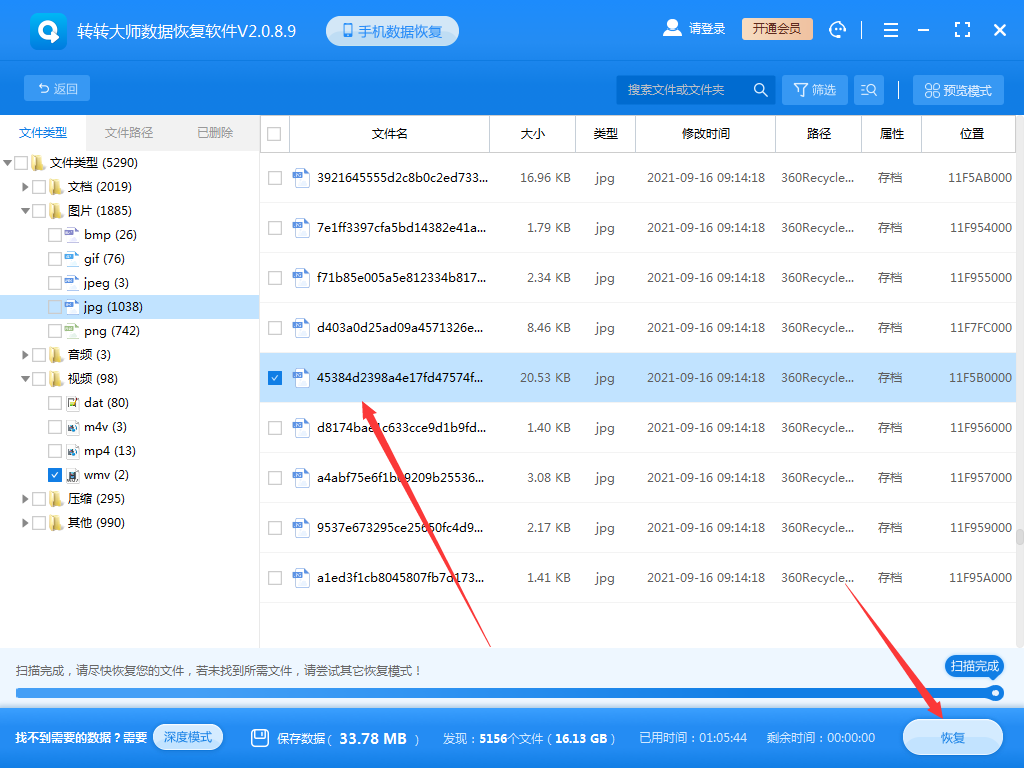Open the phone data recovery mode
1024x768 pixels.
pyautogui.click(x=391, y=30)
